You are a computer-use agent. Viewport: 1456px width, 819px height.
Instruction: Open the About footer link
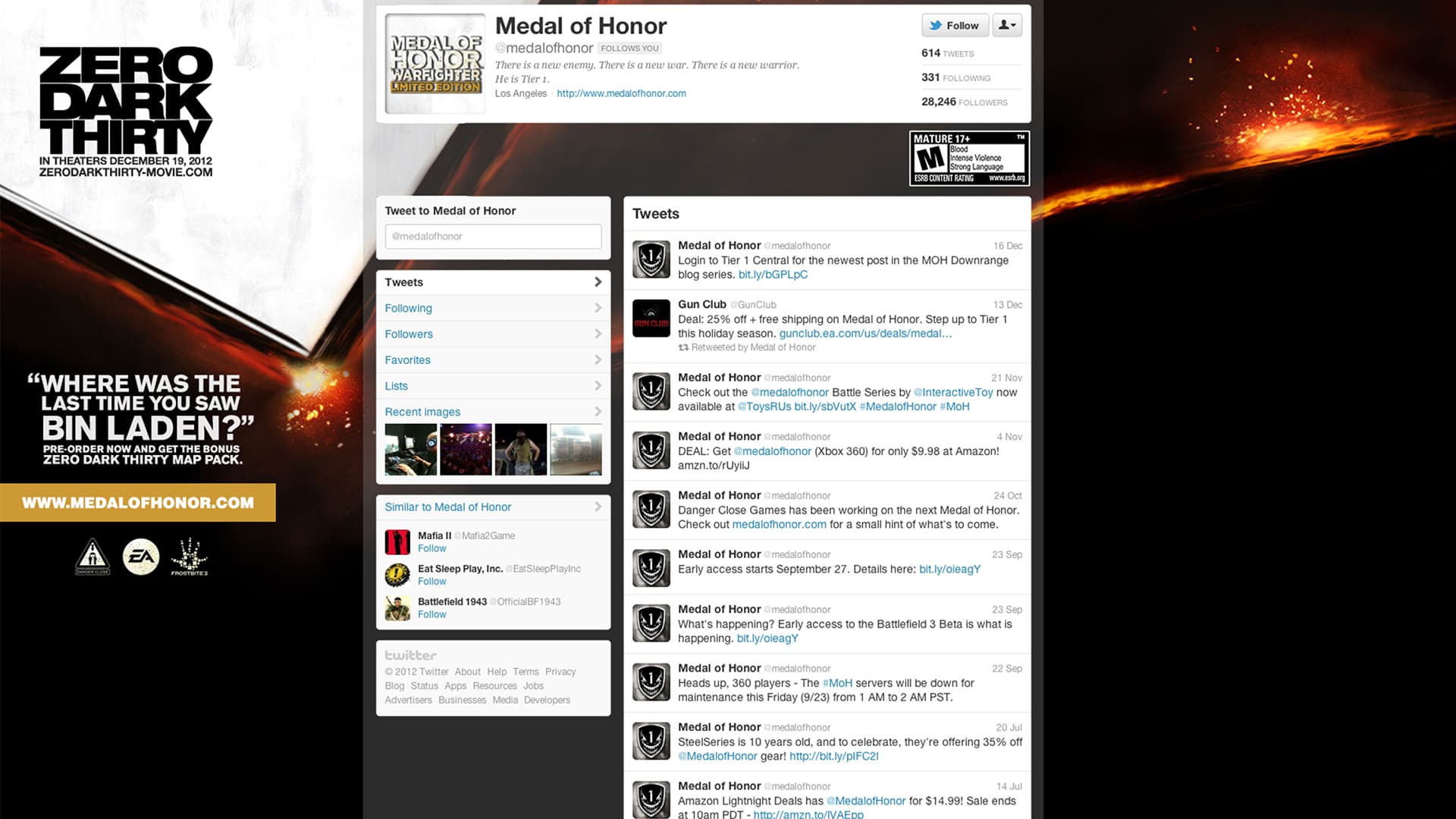pos(468,672)
